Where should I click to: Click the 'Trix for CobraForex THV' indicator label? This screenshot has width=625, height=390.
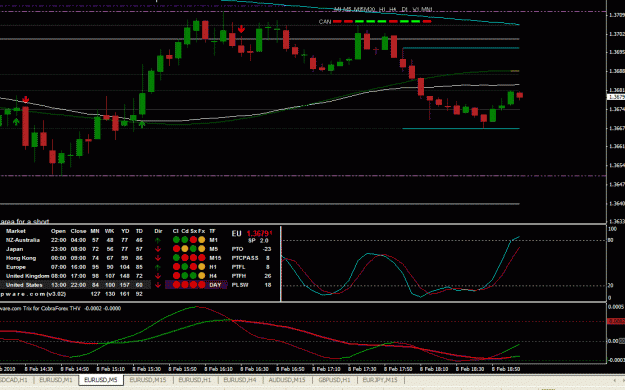point(52,308)
